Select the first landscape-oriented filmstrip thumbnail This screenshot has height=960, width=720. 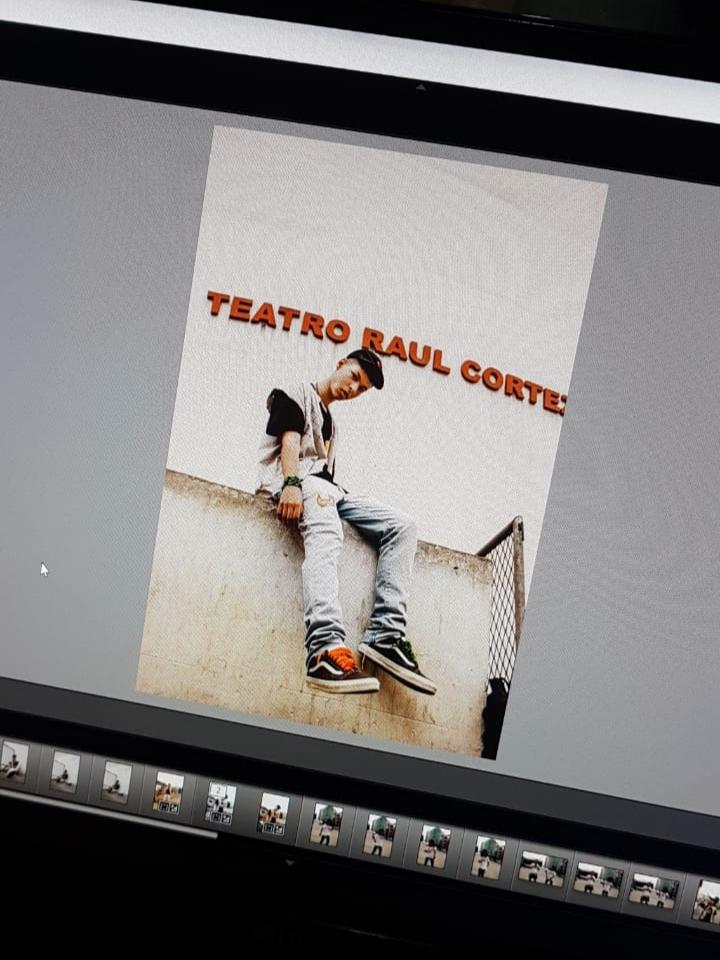pyautogui.click(x=543, y=869)
